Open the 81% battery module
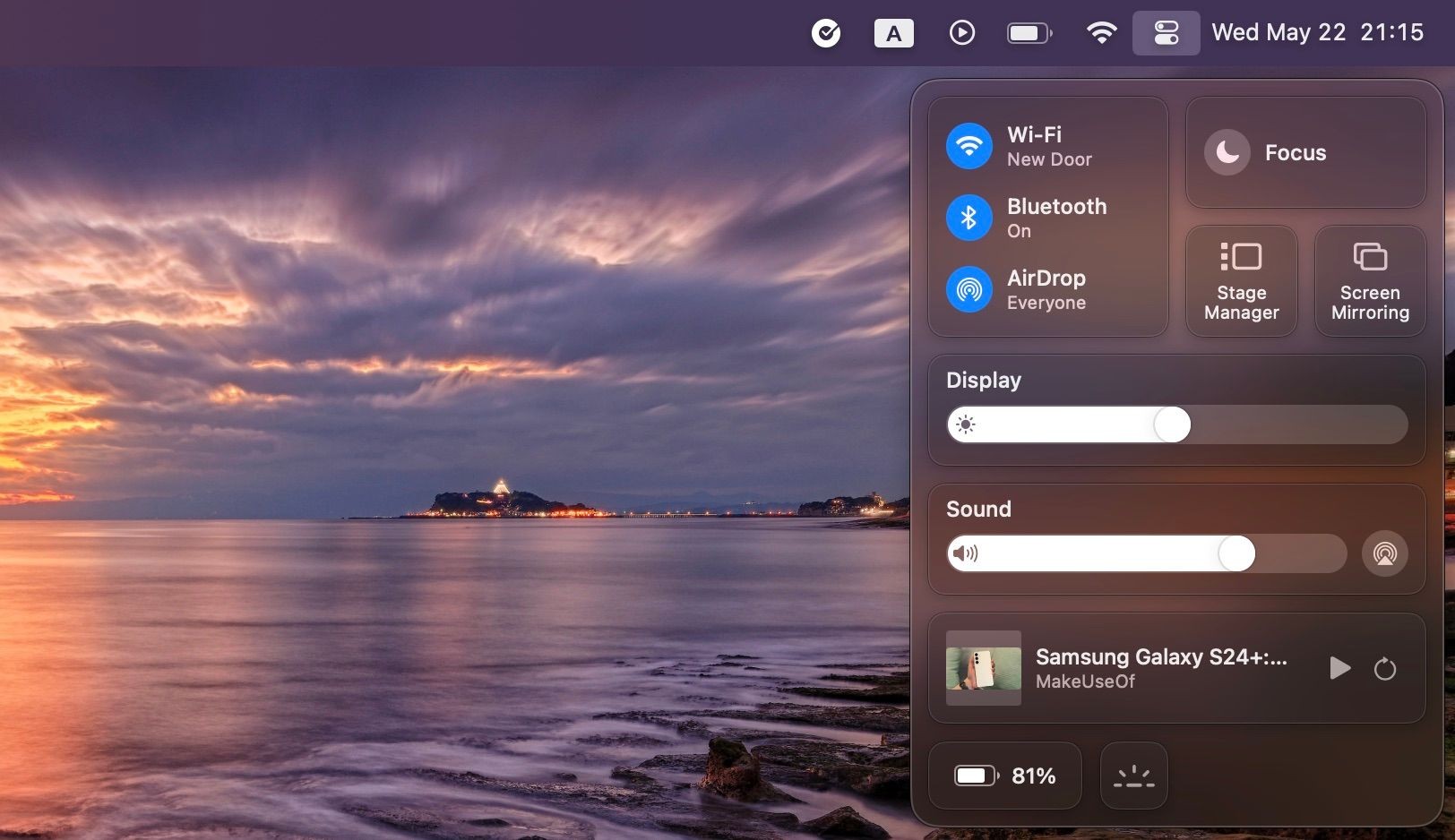 1005,776
